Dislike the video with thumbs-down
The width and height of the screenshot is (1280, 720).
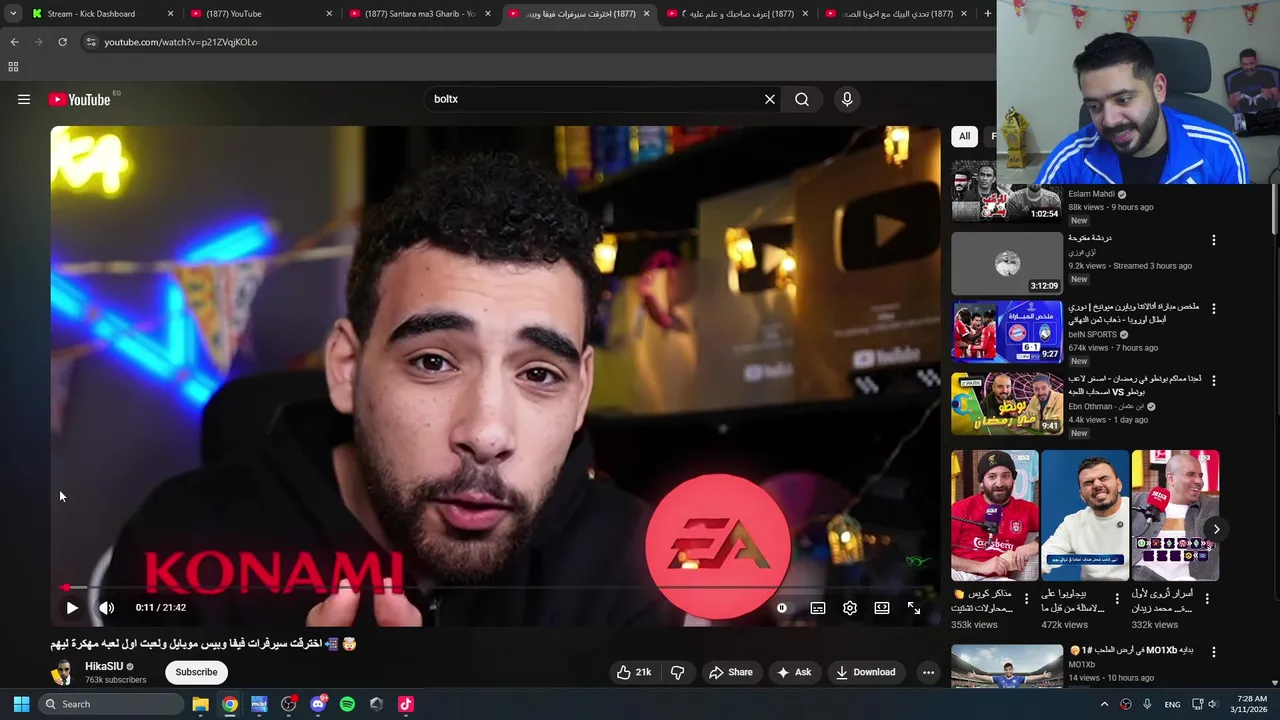(x=677, y=672)
